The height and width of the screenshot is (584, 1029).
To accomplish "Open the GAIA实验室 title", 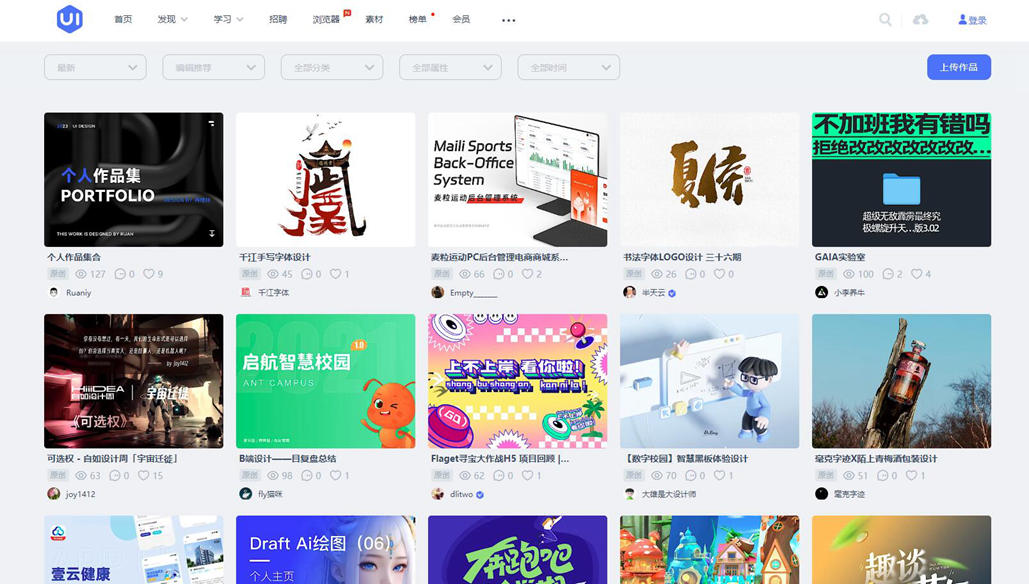I will tap(840, 257).
